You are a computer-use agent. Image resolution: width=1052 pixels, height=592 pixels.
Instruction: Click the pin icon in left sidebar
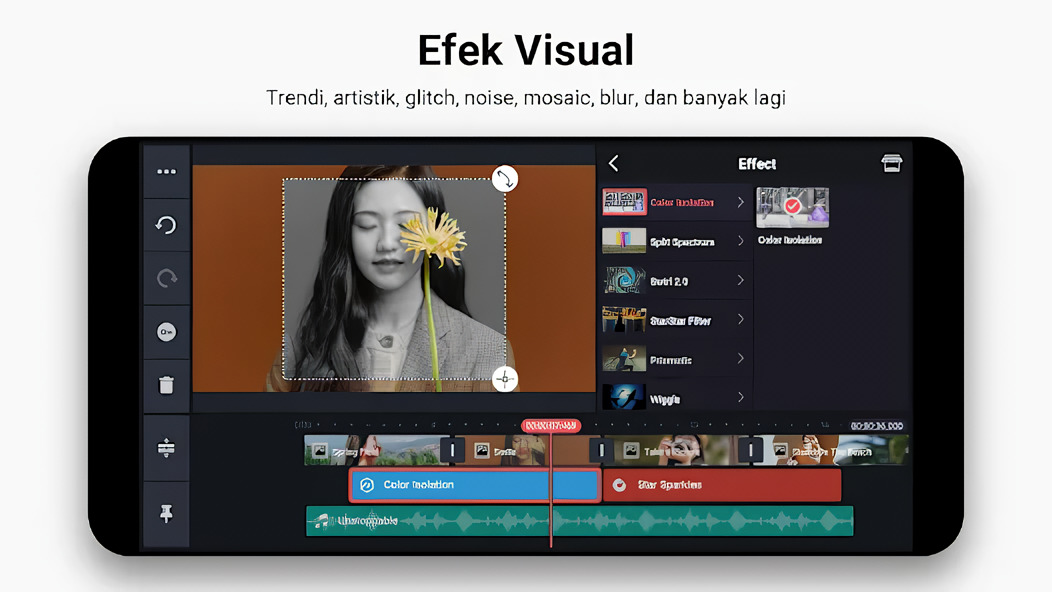point(166,513)
